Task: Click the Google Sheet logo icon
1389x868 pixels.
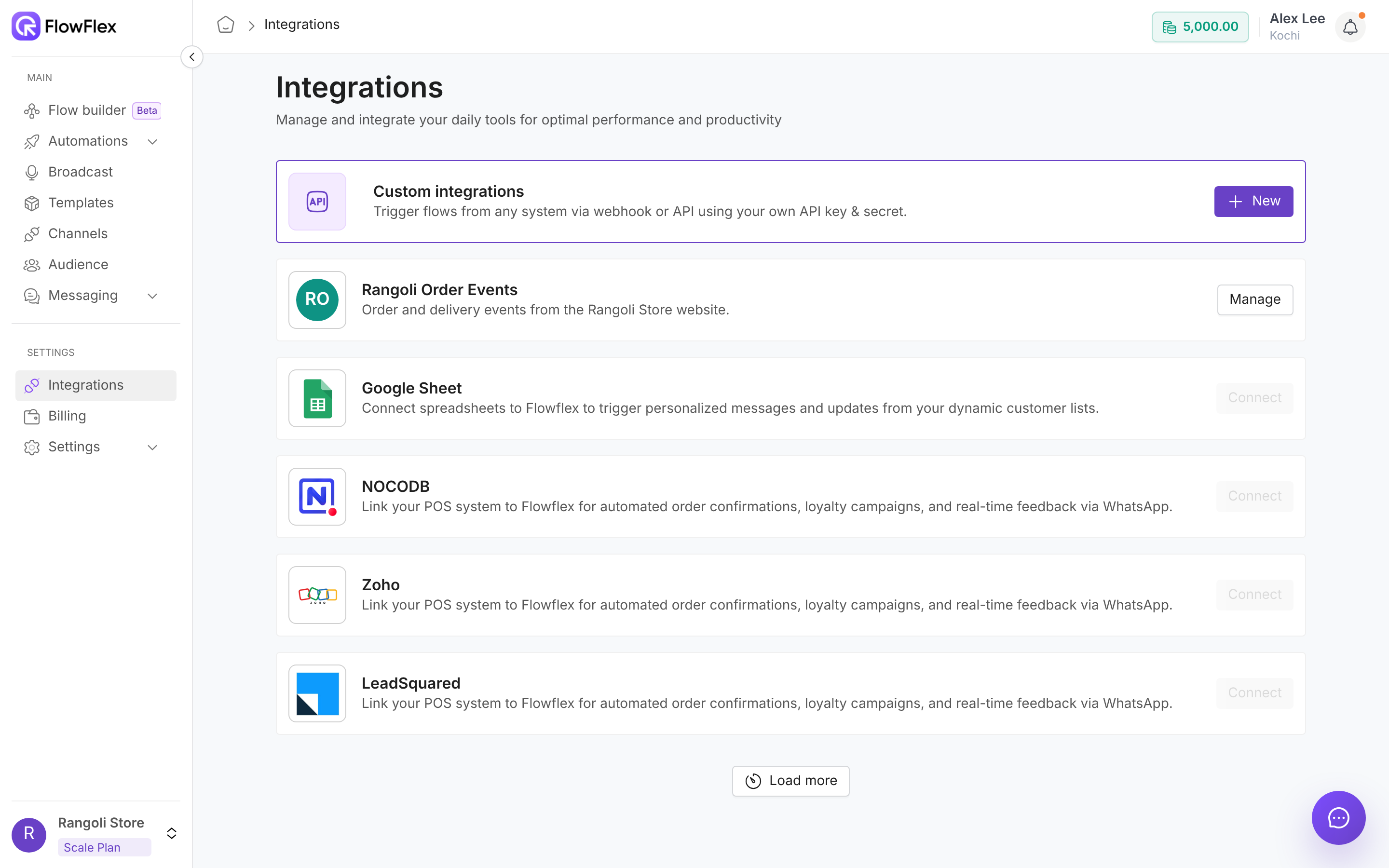Action: pyautogui.click(x=317, y=398)
